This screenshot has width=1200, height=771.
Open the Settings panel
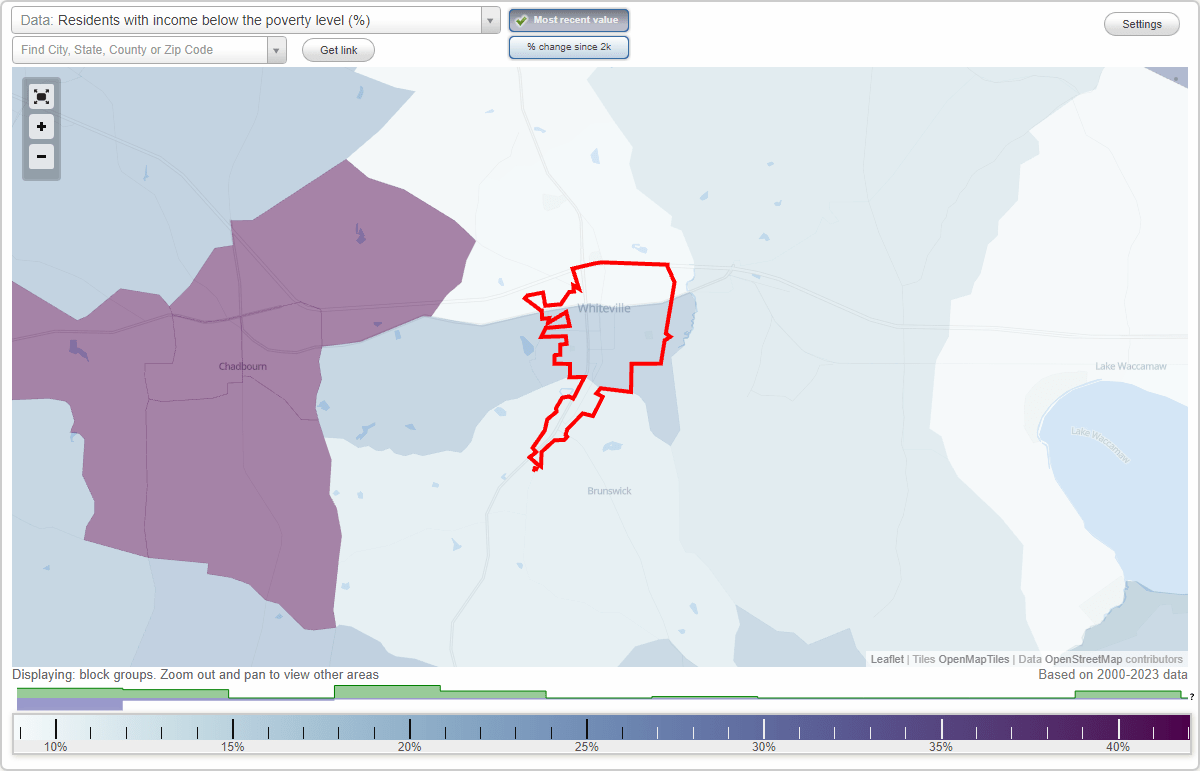pos(1141,23)
